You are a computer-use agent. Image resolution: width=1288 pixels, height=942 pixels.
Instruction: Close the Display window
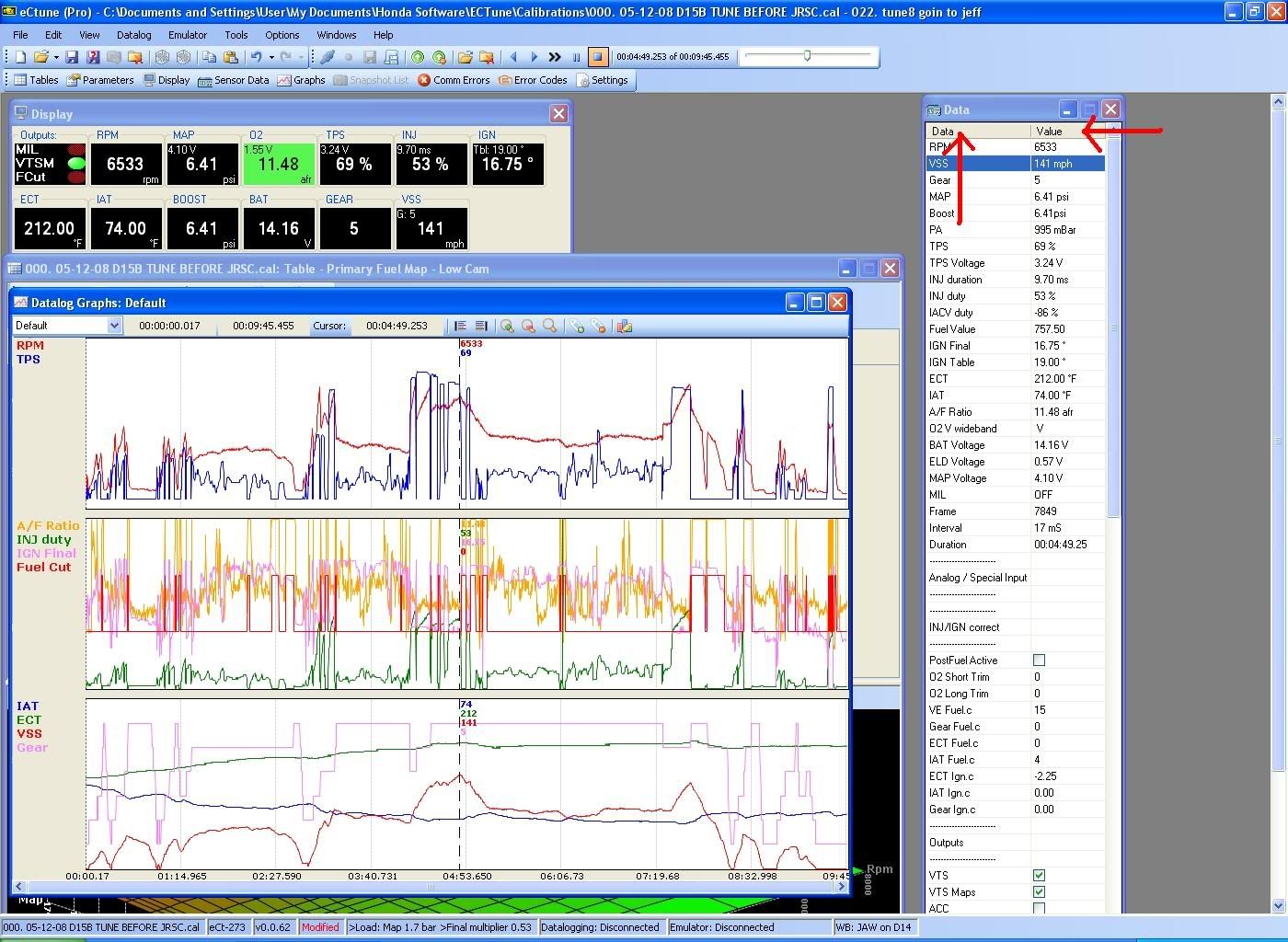(558, 113)
